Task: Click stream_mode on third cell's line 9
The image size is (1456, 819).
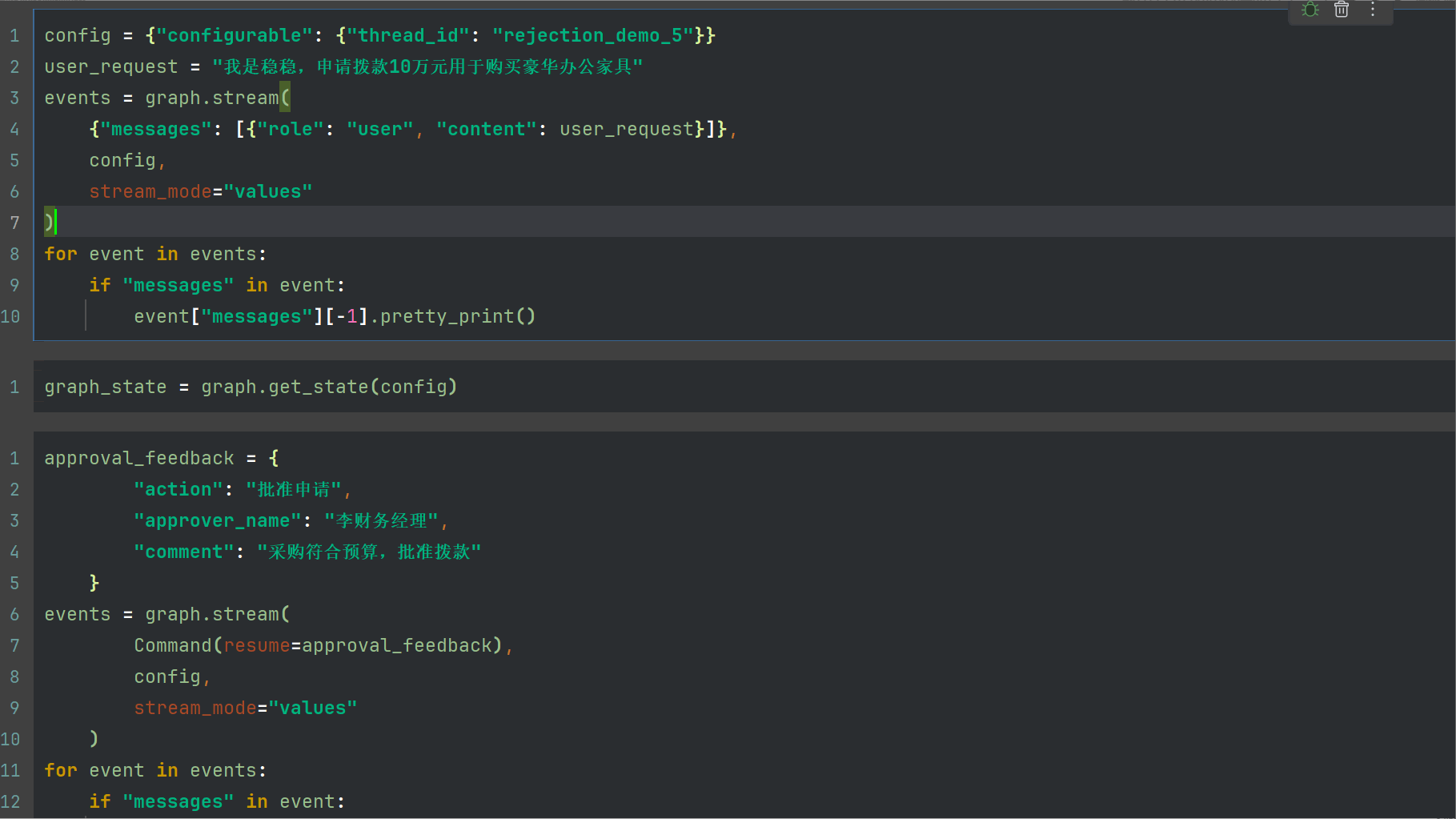Action: coord(195,708)
